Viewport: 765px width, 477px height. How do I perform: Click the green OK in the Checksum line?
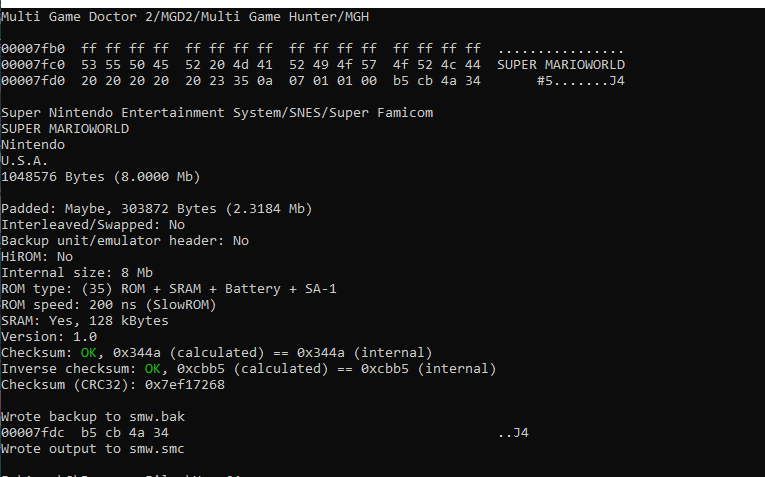pos(88,353)
